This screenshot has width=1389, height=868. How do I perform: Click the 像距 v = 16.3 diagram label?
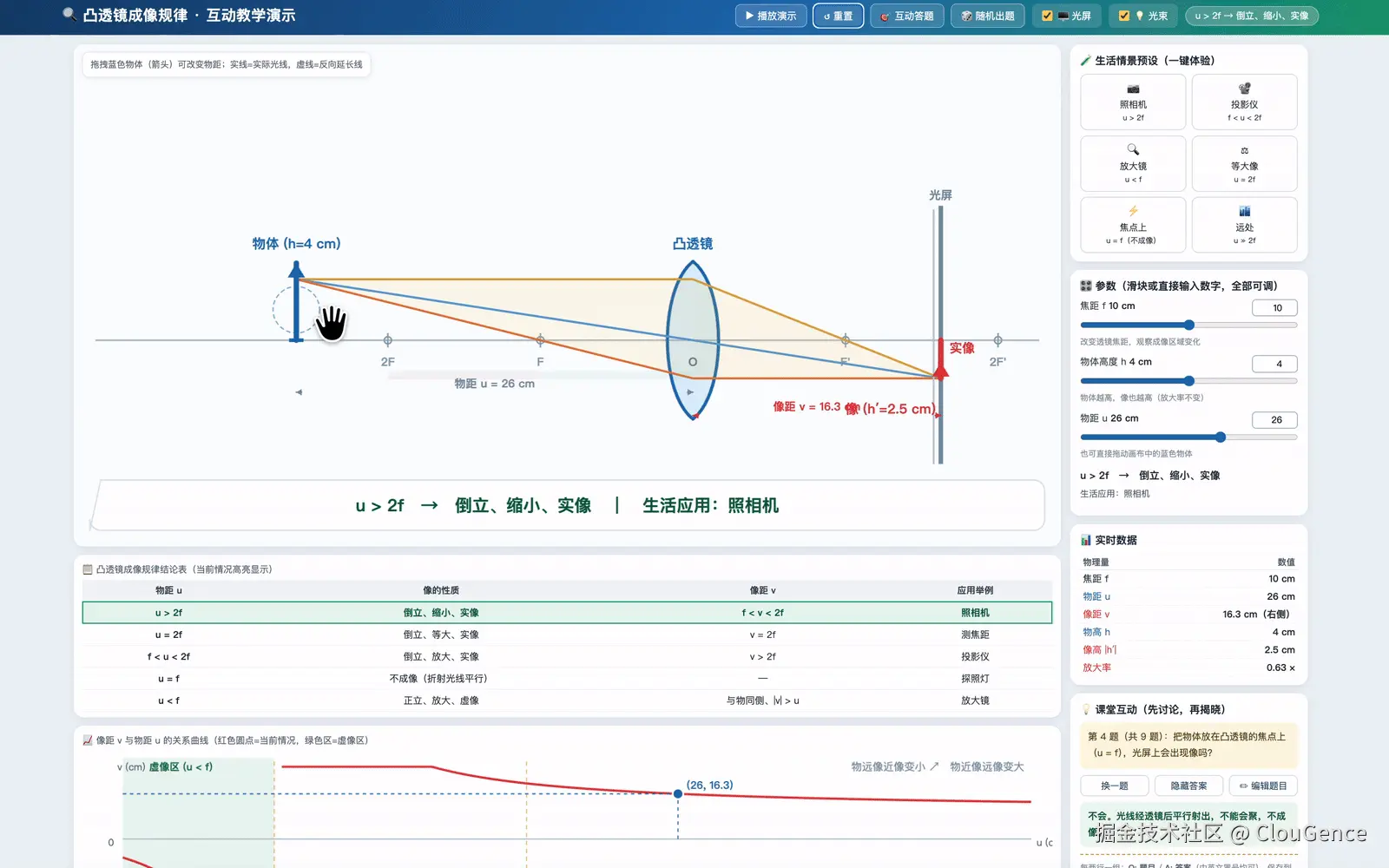pos(806,406)
